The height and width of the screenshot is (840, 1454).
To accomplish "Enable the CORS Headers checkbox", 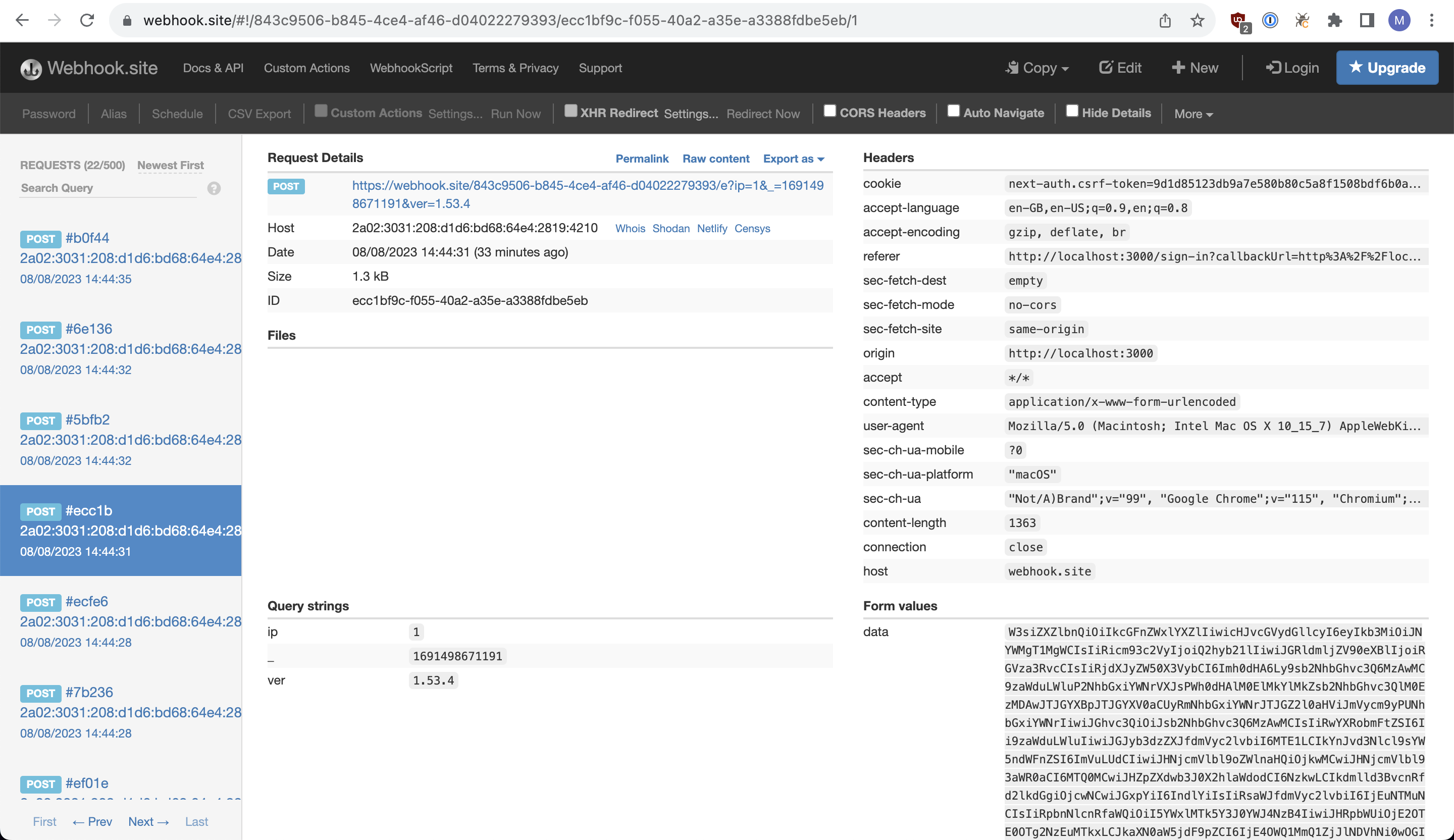I will tap(829, 110).
